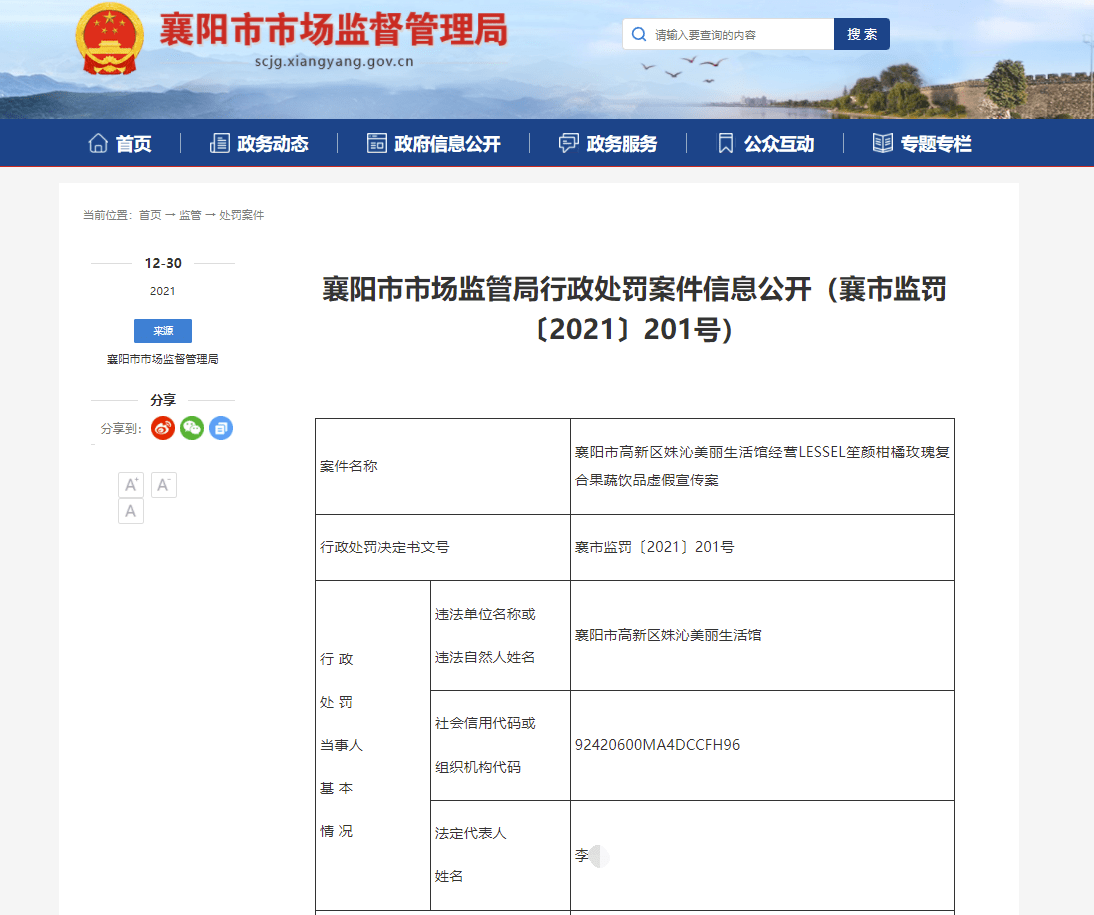
Task: Open the 政府信息公开 menu item
Action: pyautogui.click(x=433, y=144)
